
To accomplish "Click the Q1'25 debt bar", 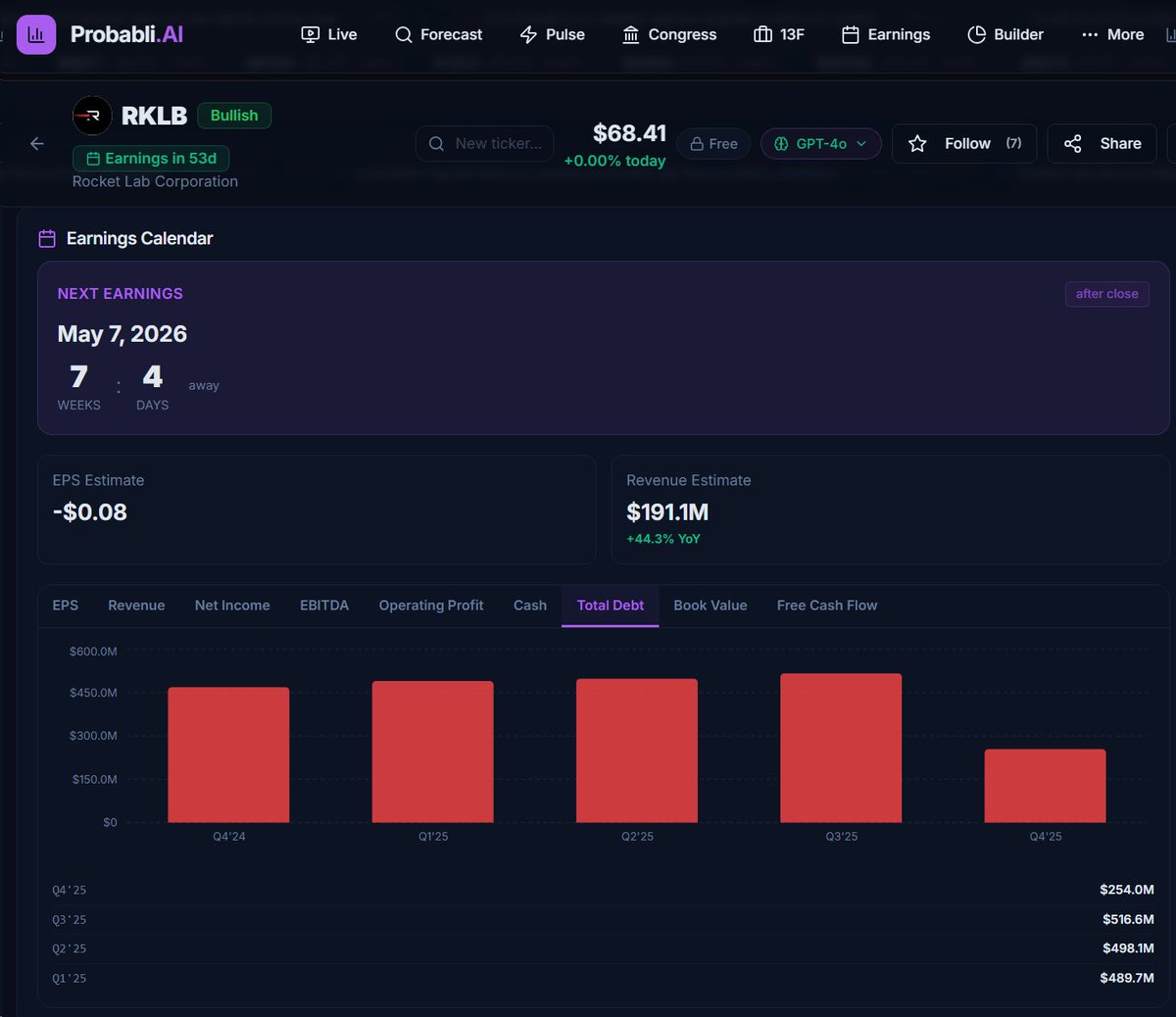I will point(433,751).
